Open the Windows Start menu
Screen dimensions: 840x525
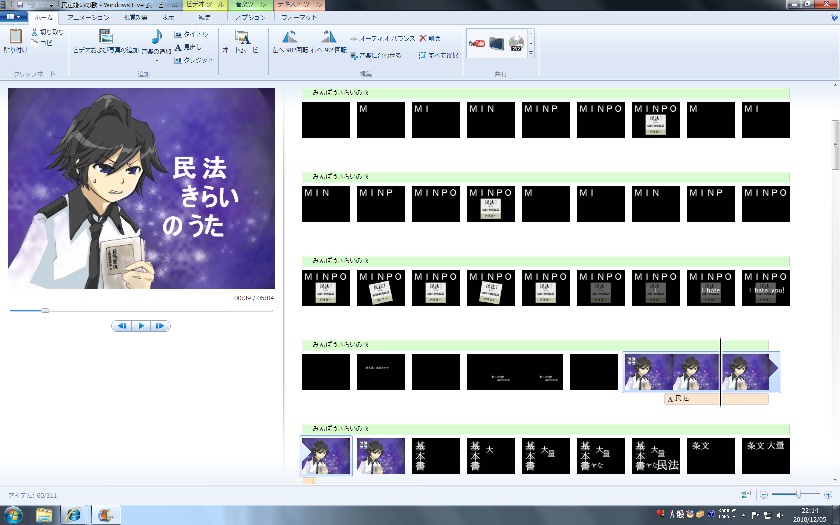coord(13,515)
